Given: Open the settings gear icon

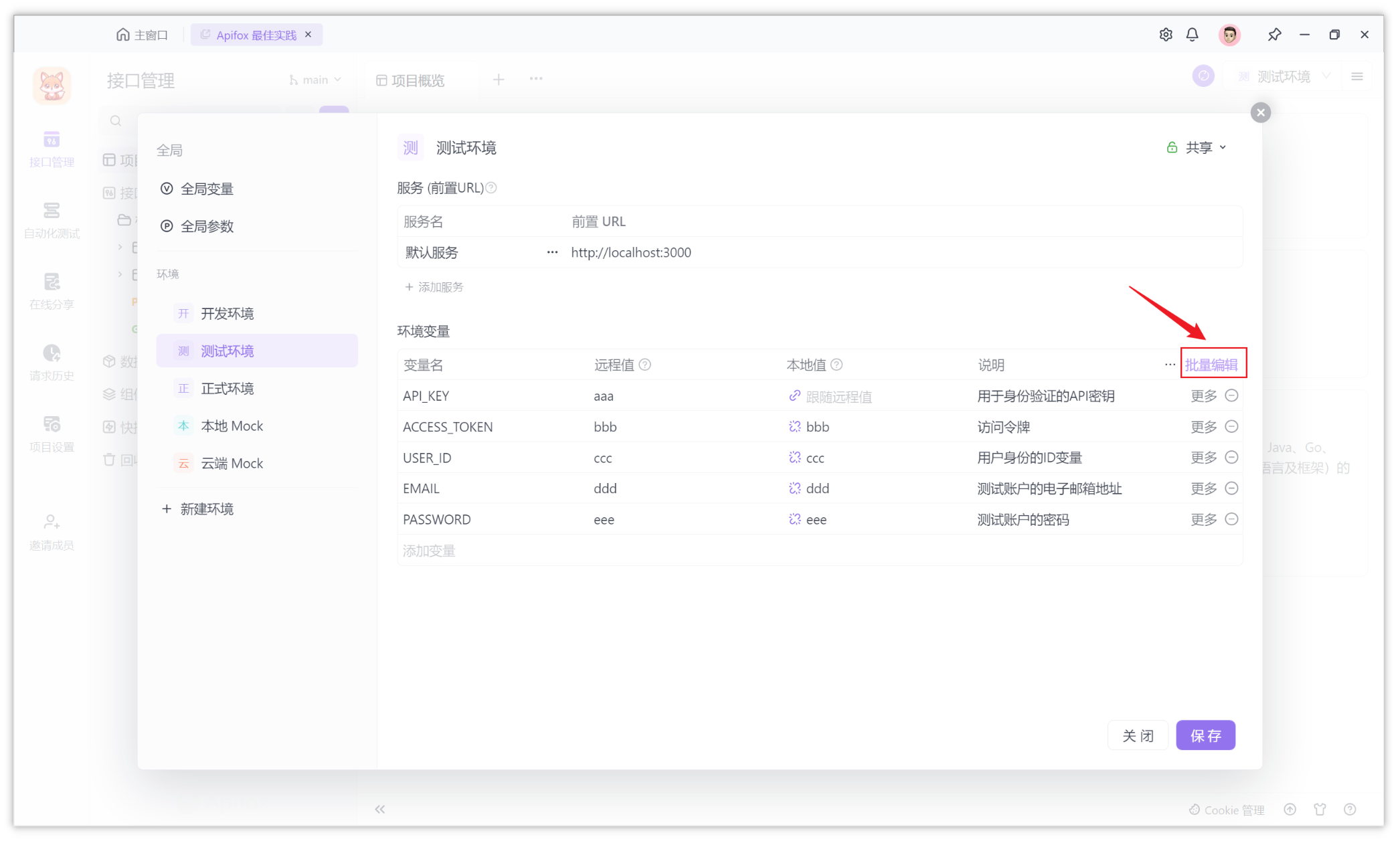Looking at the screenshot, I should [x=1166, y=35].
